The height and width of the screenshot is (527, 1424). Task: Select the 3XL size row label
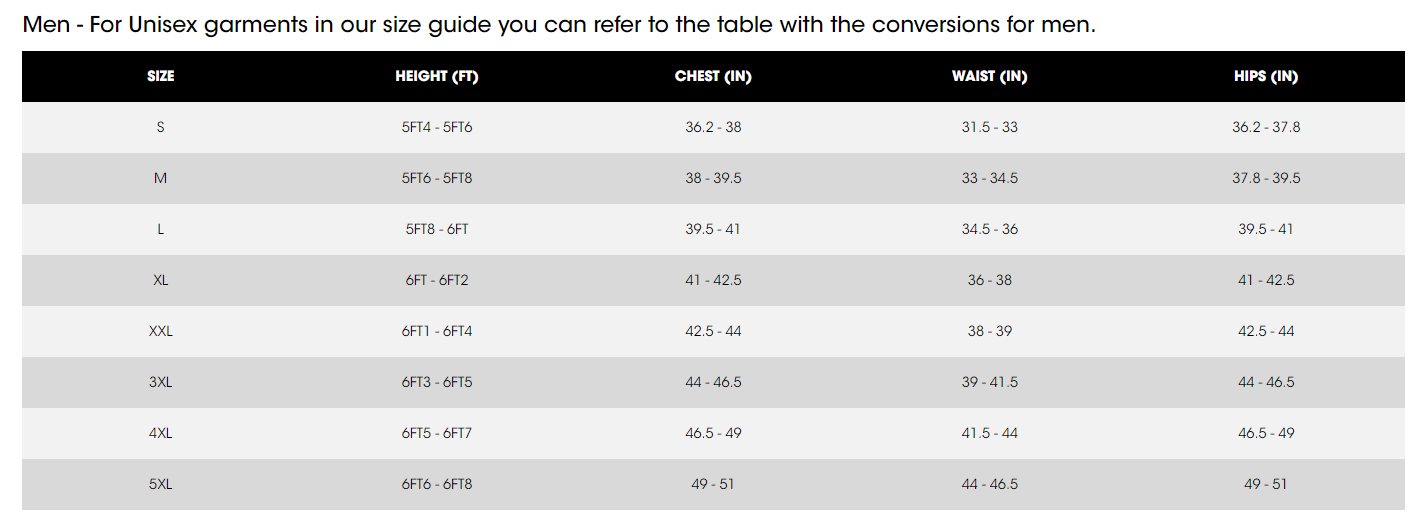pos(160,383)
